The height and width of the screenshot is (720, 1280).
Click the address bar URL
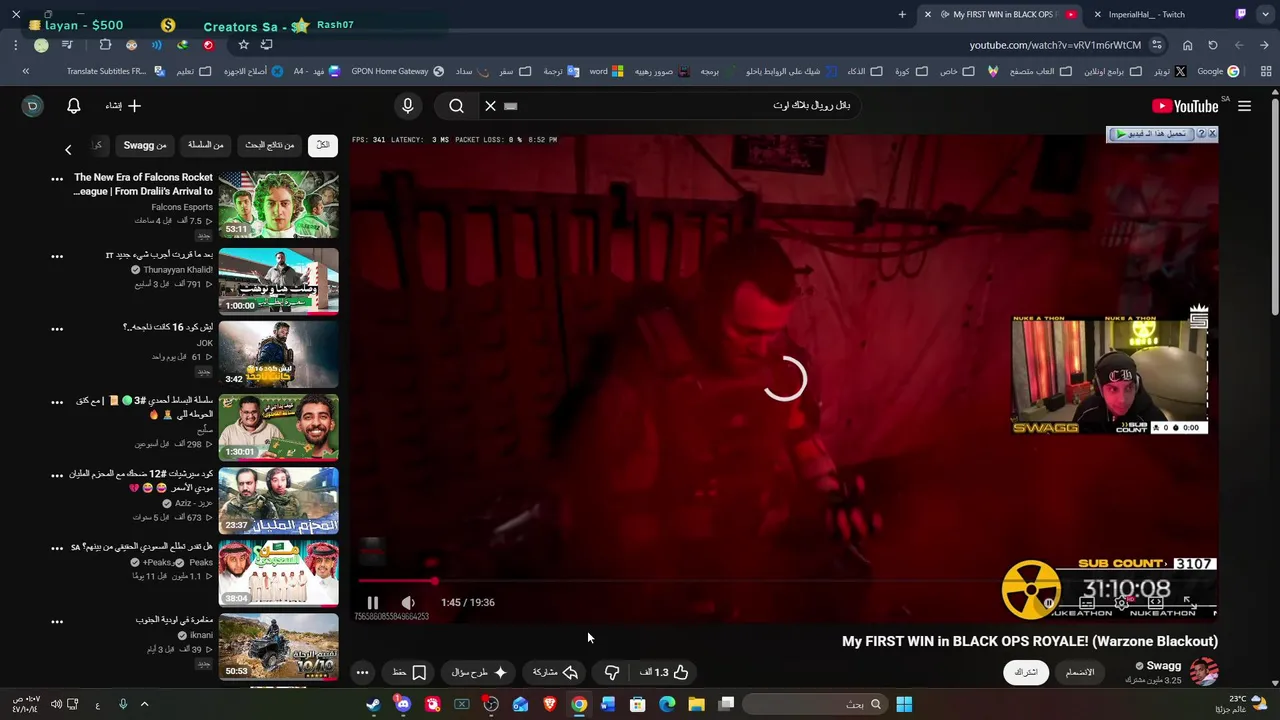(1055, 45)
